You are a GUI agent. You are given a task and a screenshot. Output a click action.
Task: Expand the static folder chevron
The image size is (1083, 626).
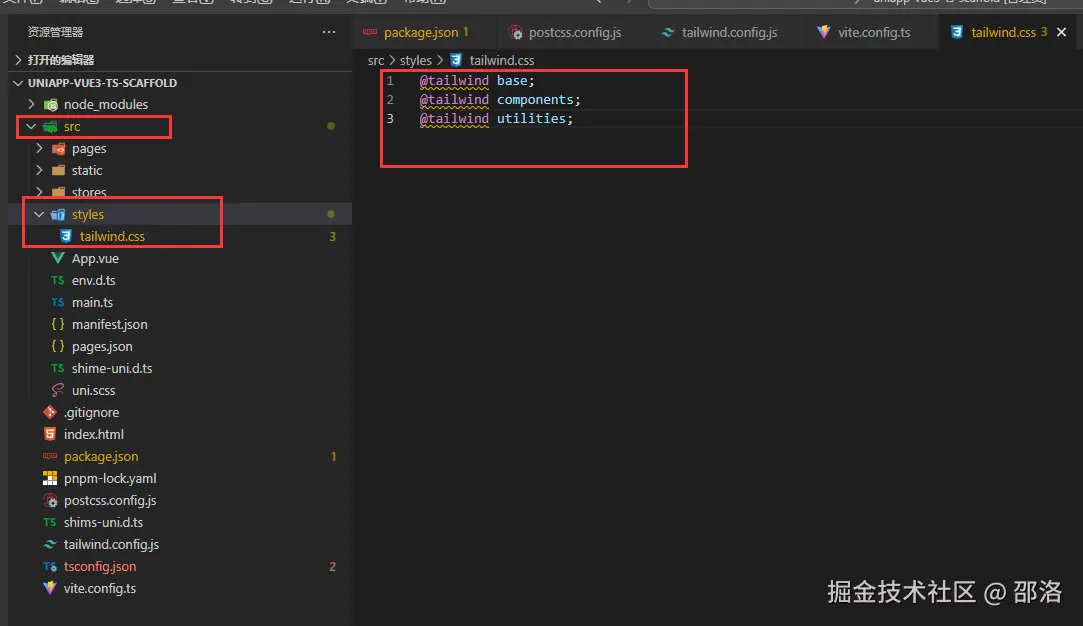click(x=39, y=170)
